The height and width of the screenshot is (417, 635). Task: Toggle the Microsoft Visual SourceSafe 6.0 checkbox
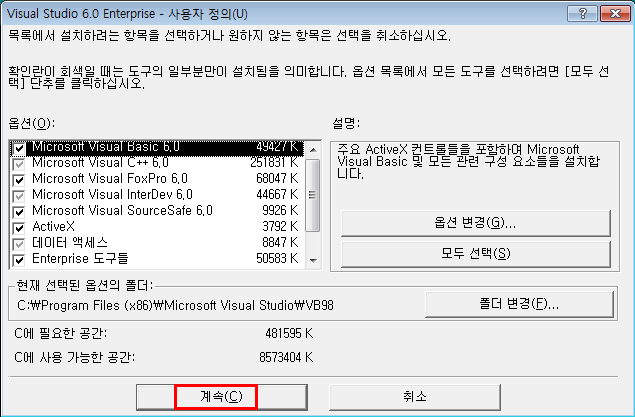click(x=19, y=212)
